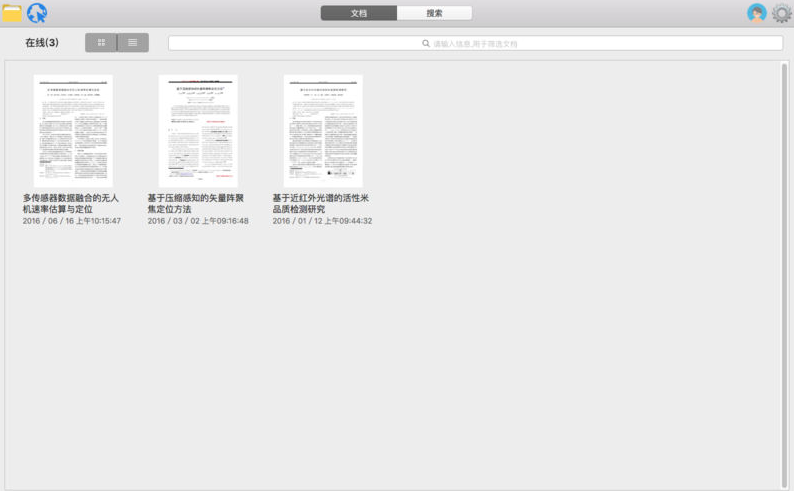Click the 在线(3) label

point(42,43)
